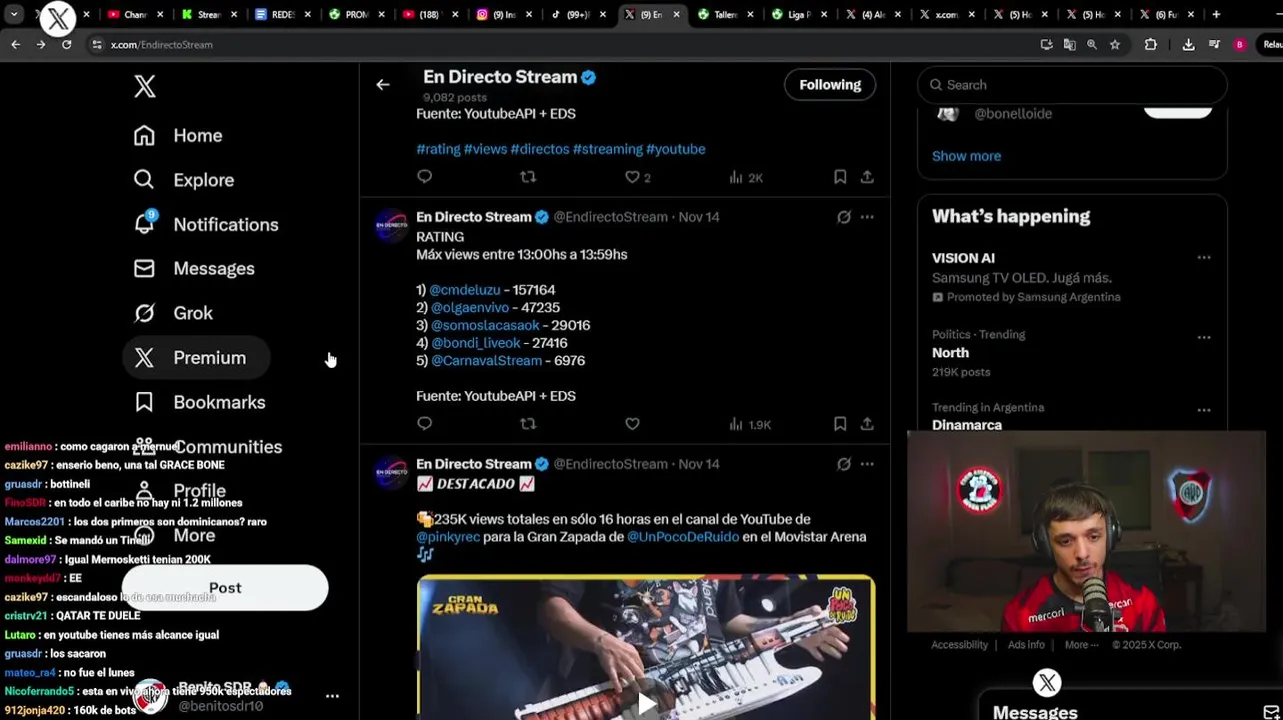
Task: Open the #streaming hashtag
Action: click(607, 149)
